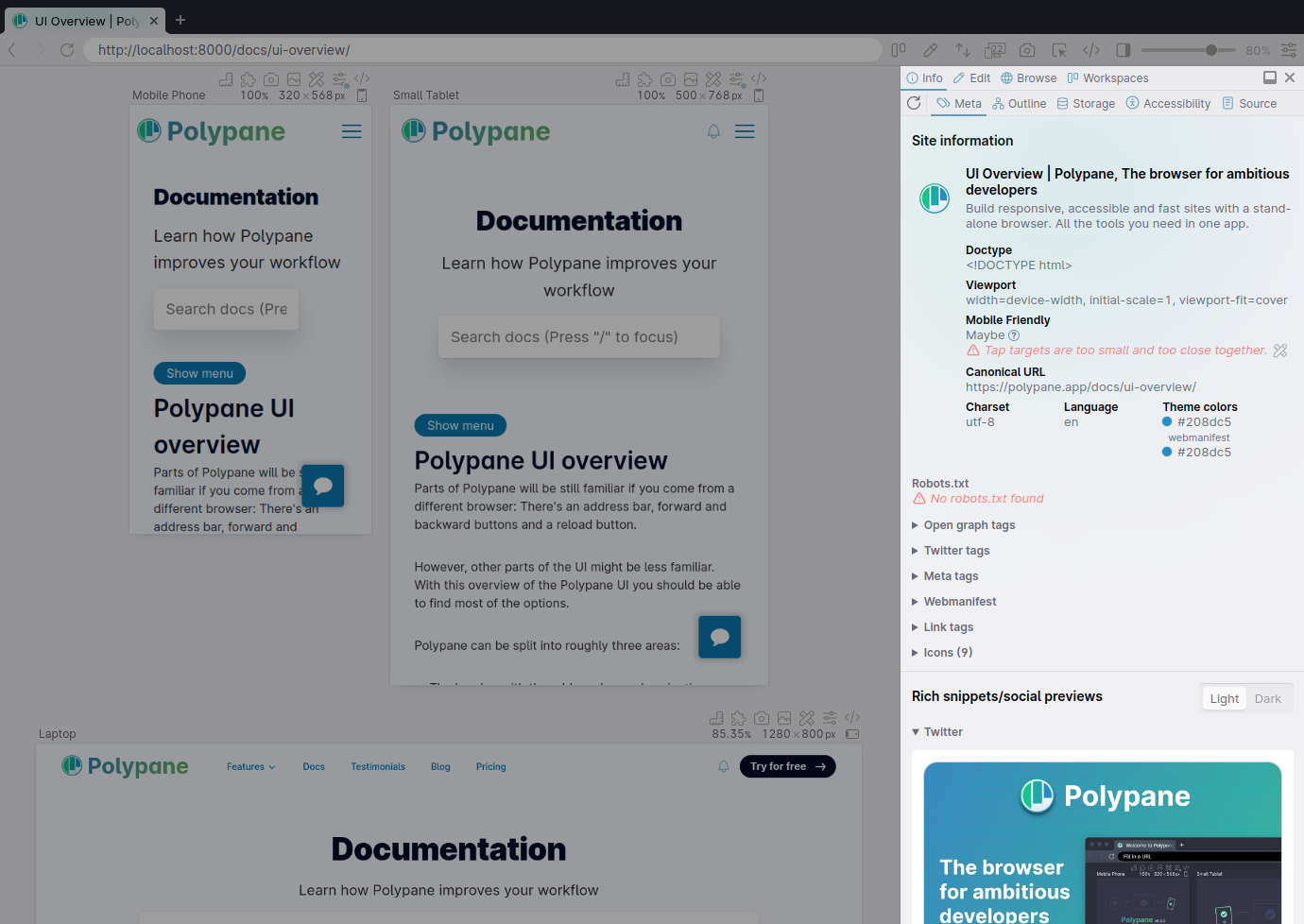Open Features dropdown in Laptop pane
Screen dimensions: 1304x924
(x=251, y=767)
